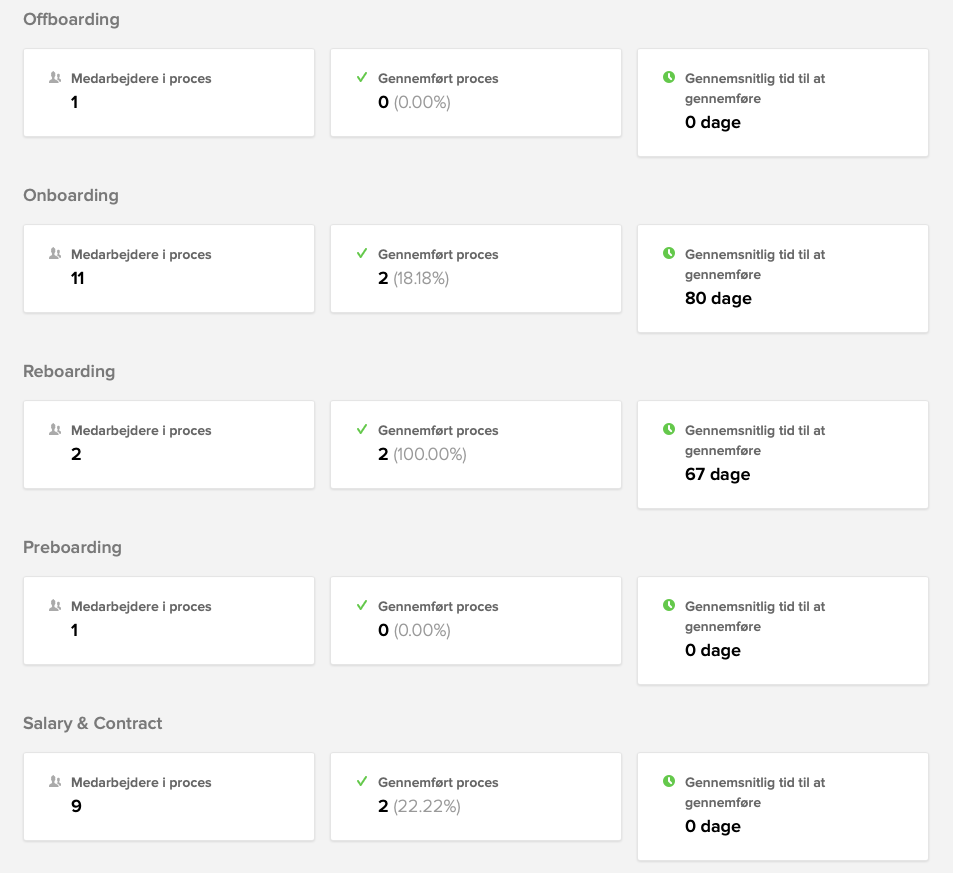The width and height of the screenshot is (953, 873).
Task: Open the Salary & Contract section heading
Action: [x=92, y=724]
